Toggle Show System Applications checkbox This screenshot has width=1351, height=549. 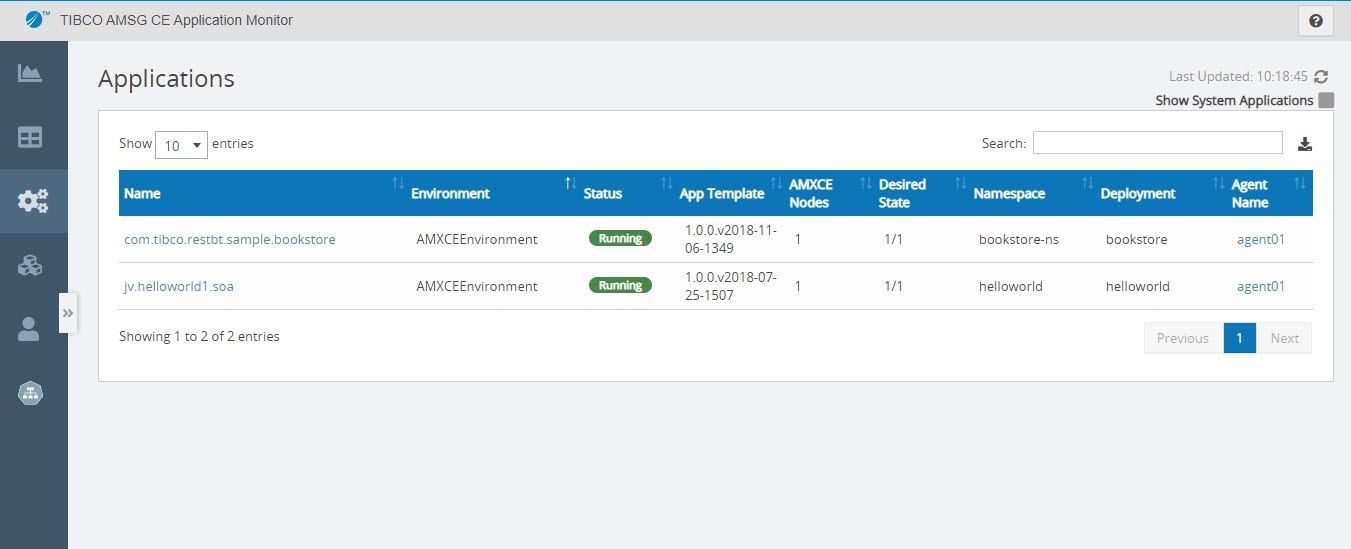click(x=1326, y=100)
